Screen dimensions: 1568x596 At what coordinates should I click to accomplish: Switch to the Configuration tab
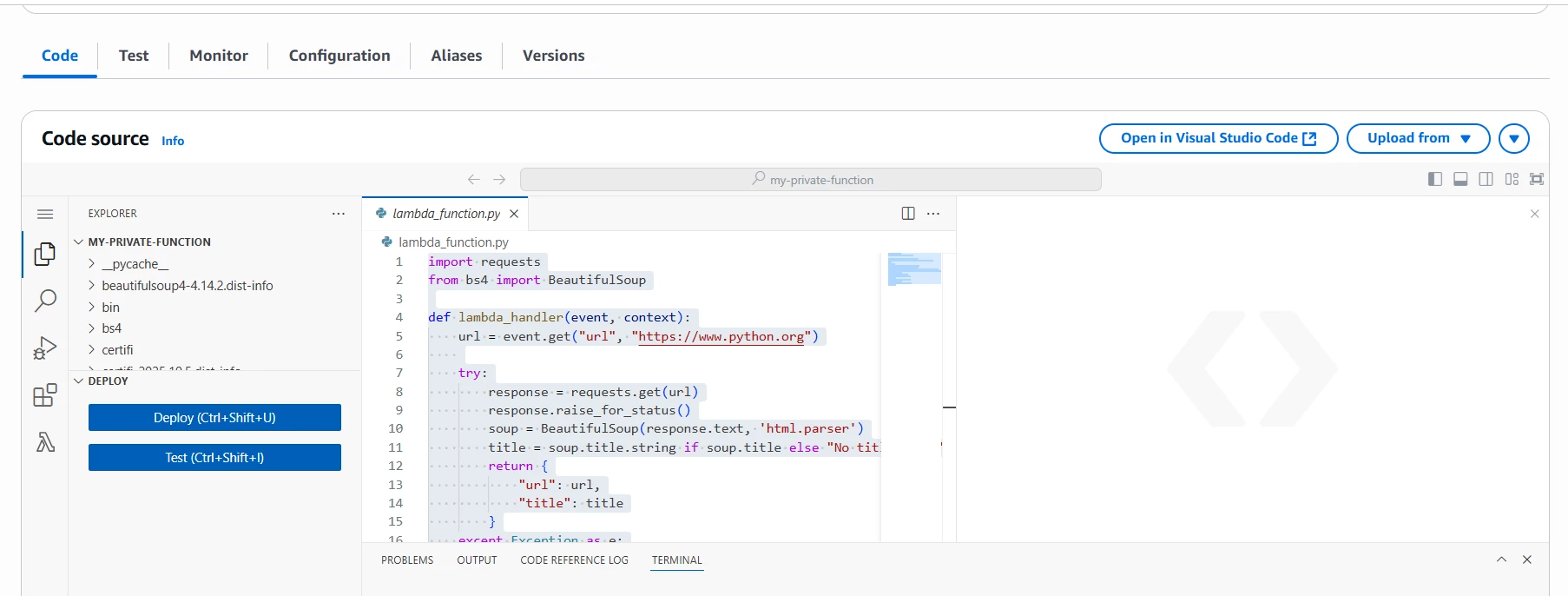tap(339, 56)
